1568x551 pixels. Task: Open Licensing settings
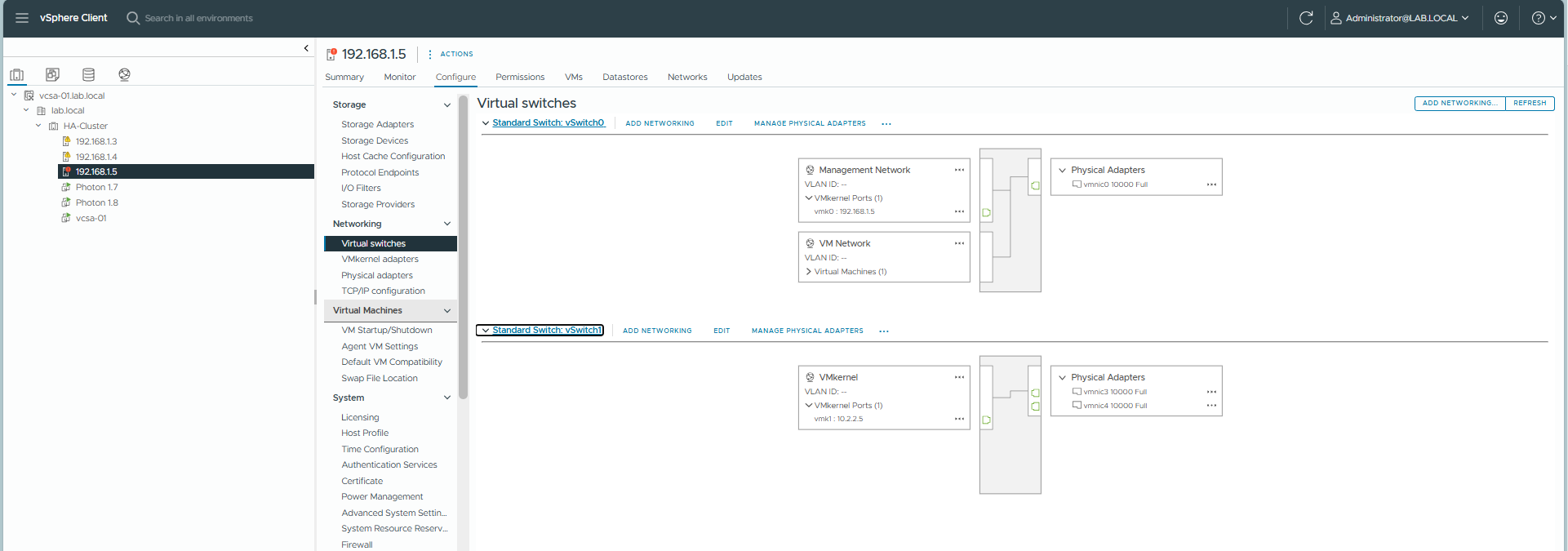click(x=360, y=417)
